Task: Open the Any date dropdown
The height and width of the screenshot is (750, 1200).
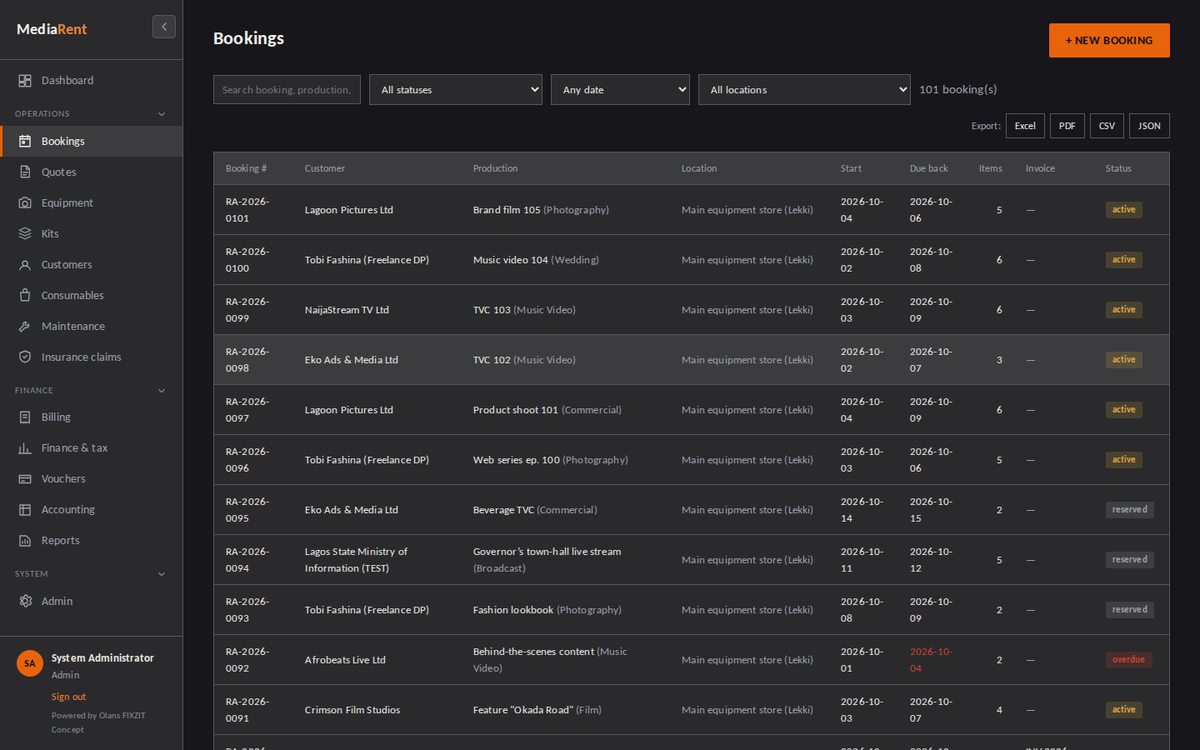Action: pos(620,90)
